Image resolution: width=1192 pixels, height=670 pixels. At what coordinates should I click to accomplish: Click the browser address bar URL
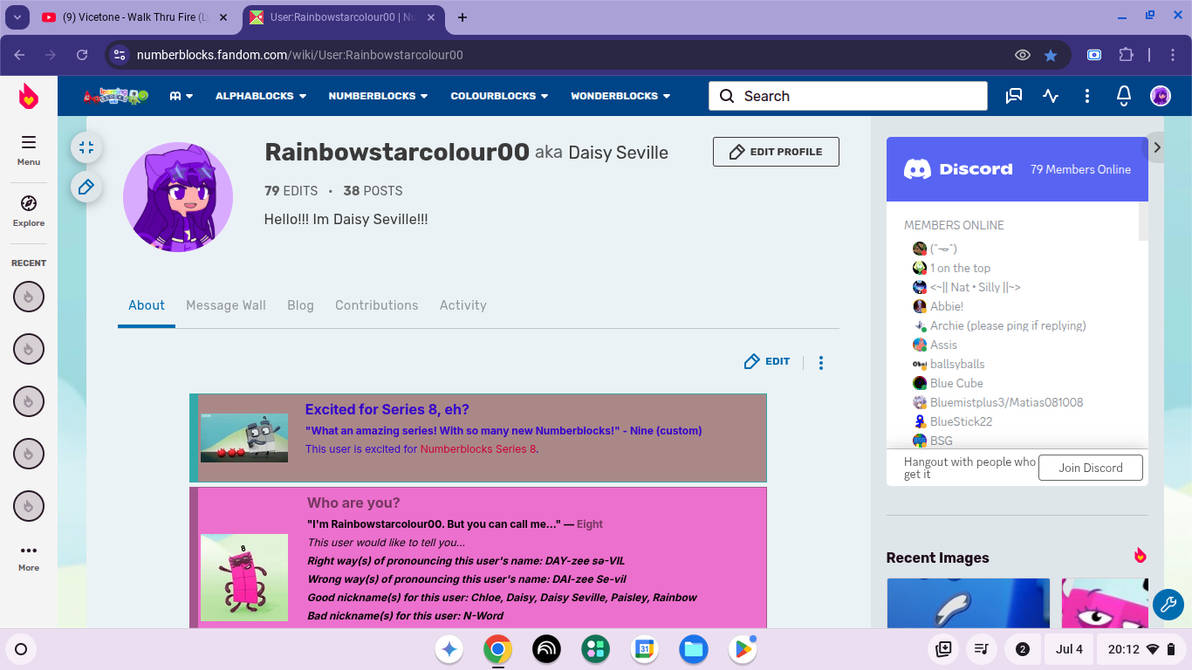[300, 55]
